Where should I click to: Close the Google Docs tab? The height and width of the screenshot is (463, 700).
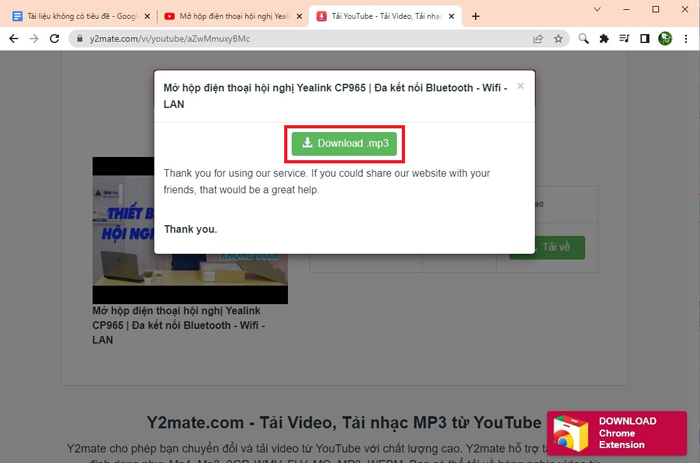(147, 17)
